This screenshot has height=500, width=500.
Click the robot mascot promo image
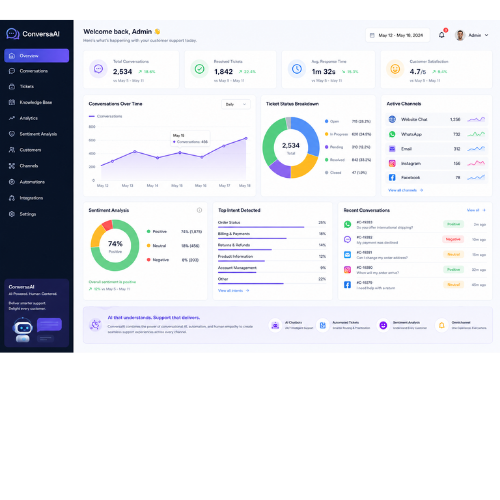(23, 330)
